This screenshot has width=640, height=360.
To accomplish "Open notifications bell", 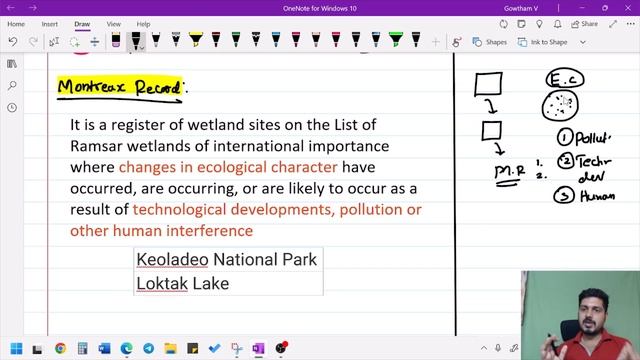I will pos(558,24).
